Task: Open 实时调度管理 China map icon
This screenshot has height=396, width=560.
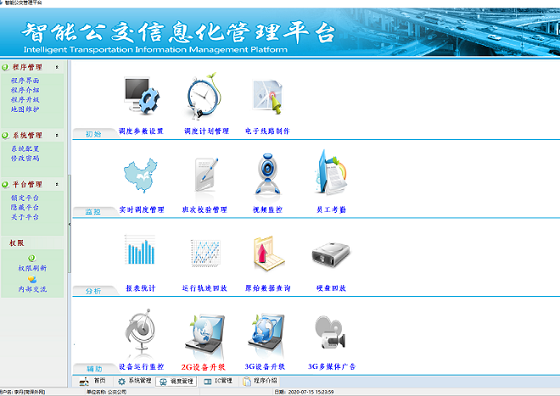Action: click(141, 175)
